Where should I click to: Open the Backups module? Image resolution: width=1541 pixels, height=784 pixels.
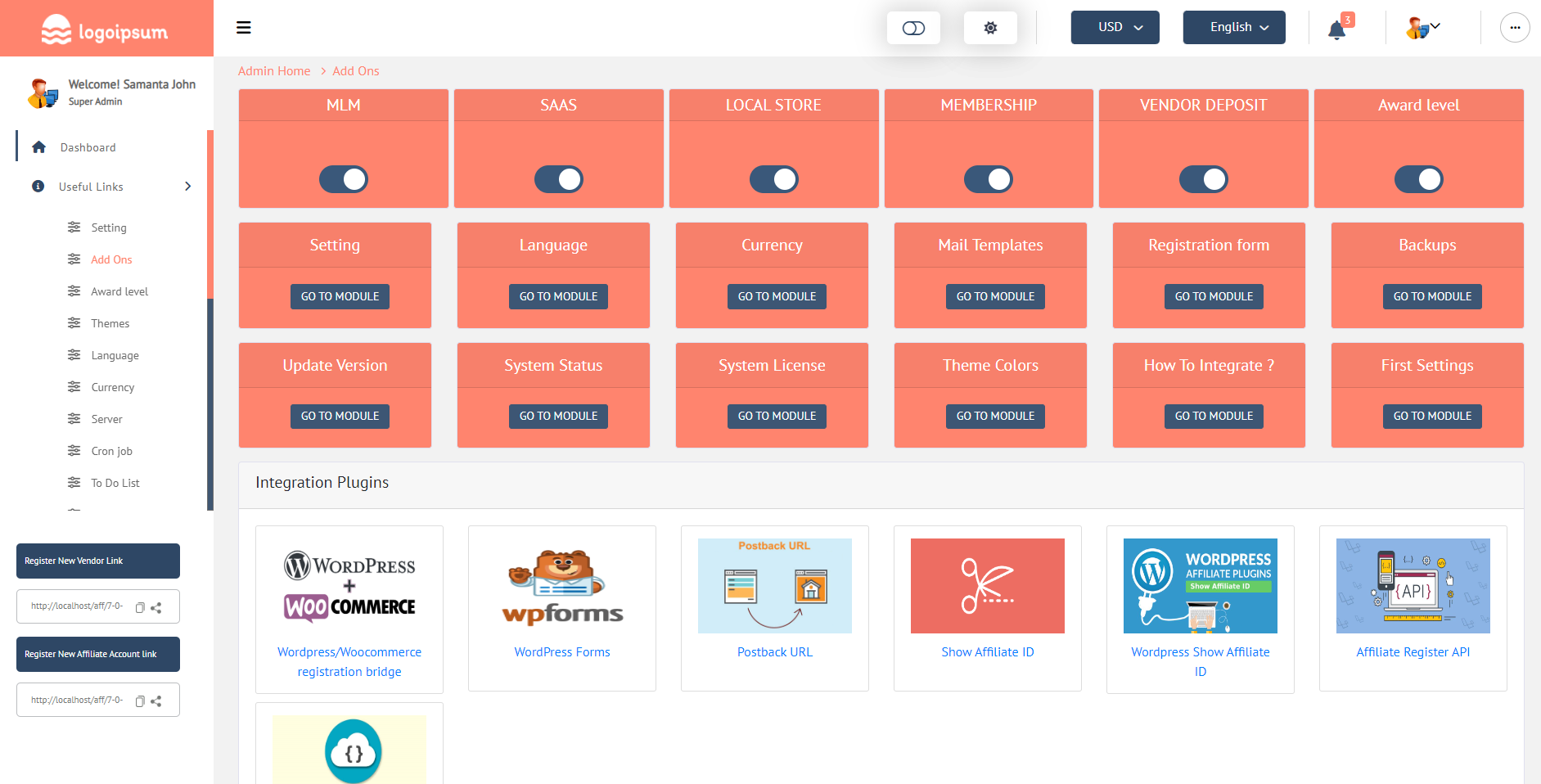pos(1431,296)
